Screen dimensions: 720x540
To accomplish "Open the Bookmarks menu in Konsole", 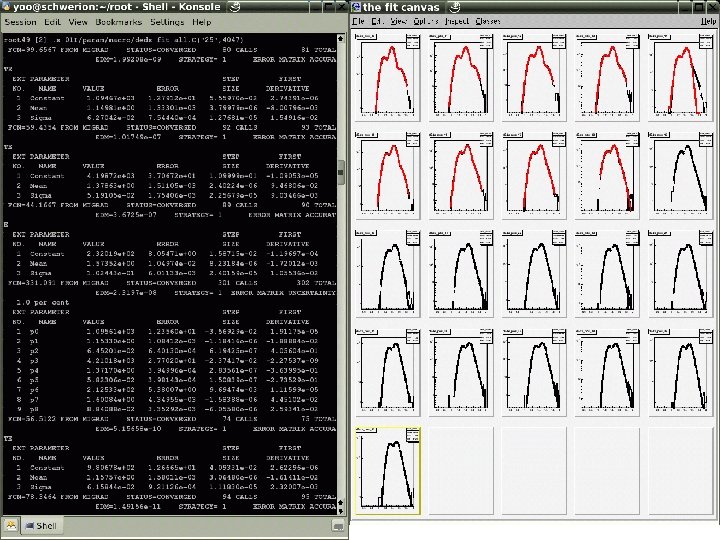I will [118, 22].
